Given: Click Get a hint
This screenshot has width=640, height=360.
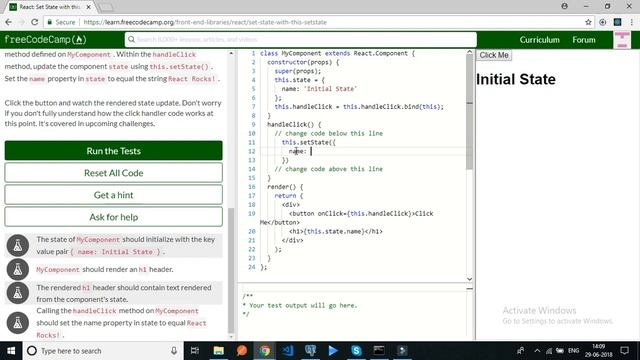Looking at the screenshot, I should point(113,195).
